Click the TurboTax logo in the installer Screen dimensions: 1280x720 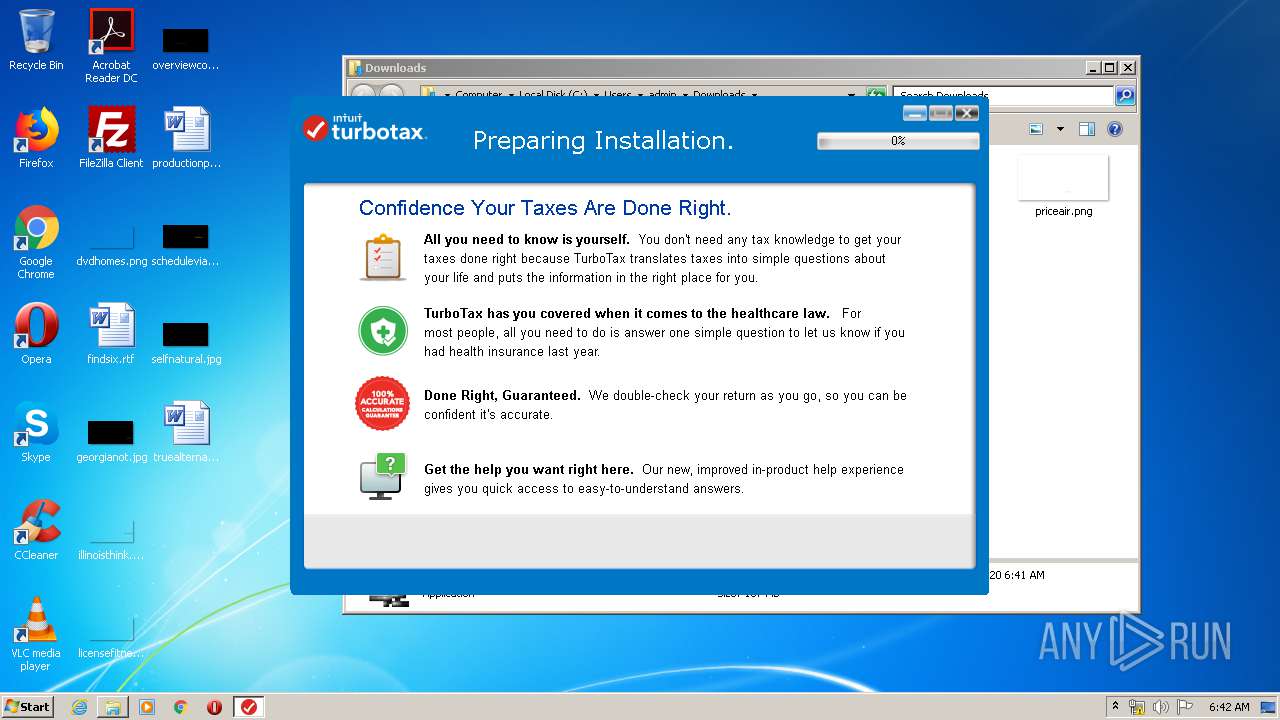pos(365,127)
